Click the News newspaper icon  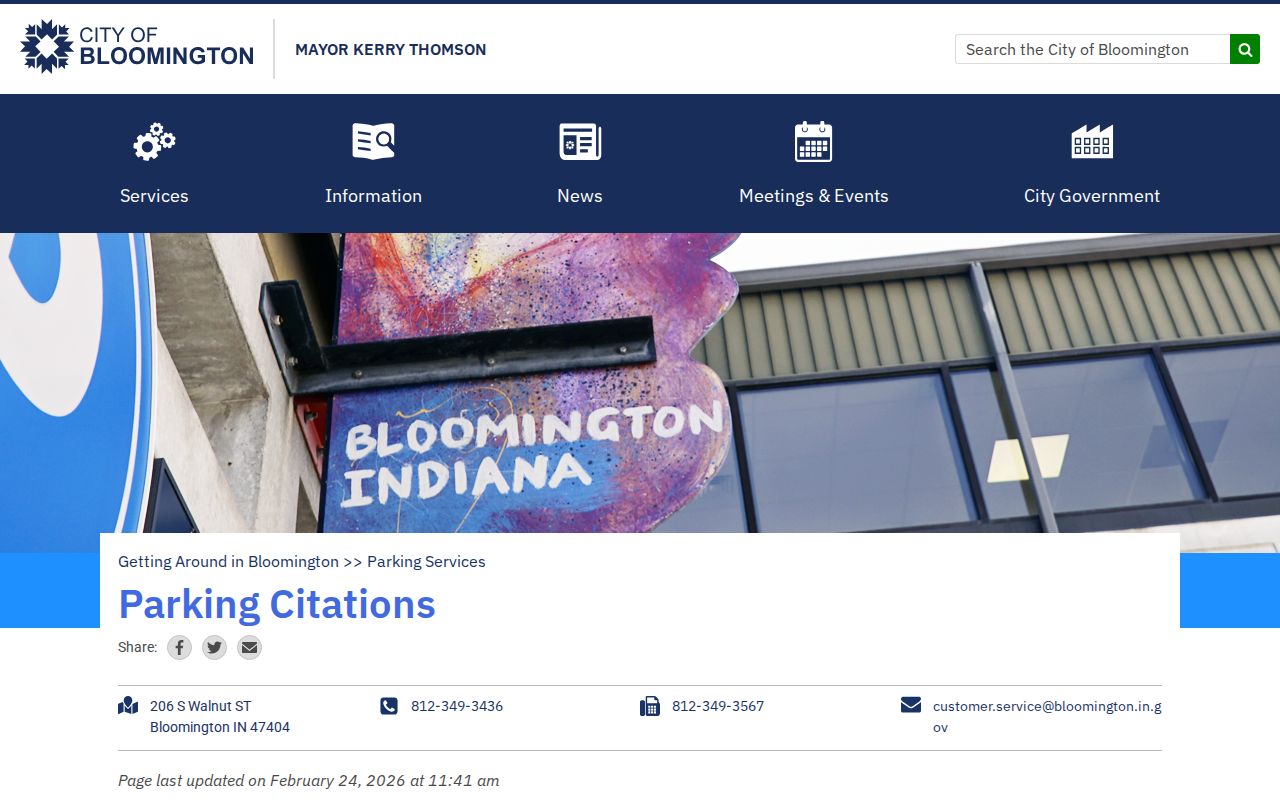[x=580, y=142]
